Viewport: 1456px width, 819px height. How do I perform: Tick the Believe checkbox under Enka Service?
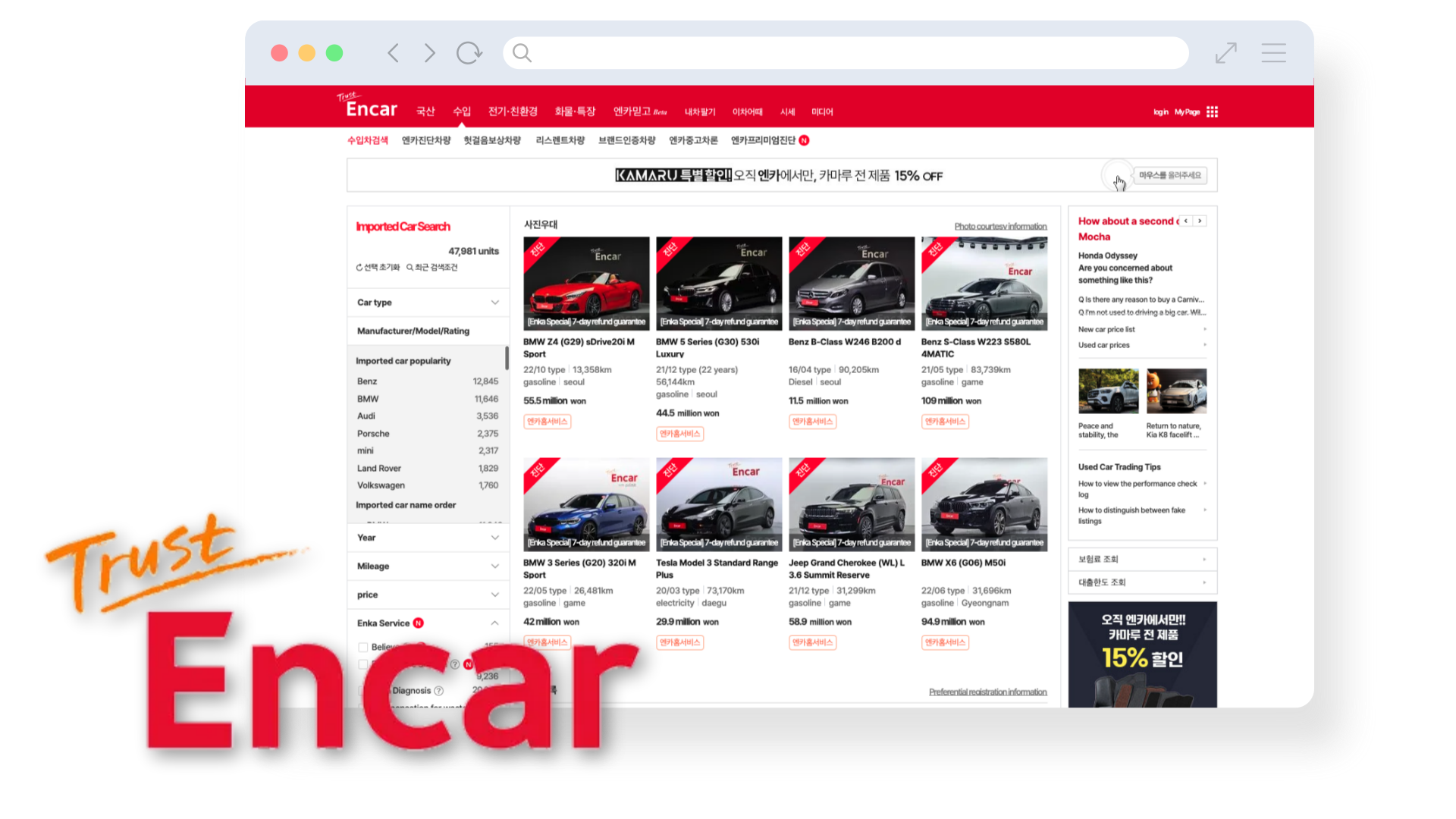tap(363, 648)
